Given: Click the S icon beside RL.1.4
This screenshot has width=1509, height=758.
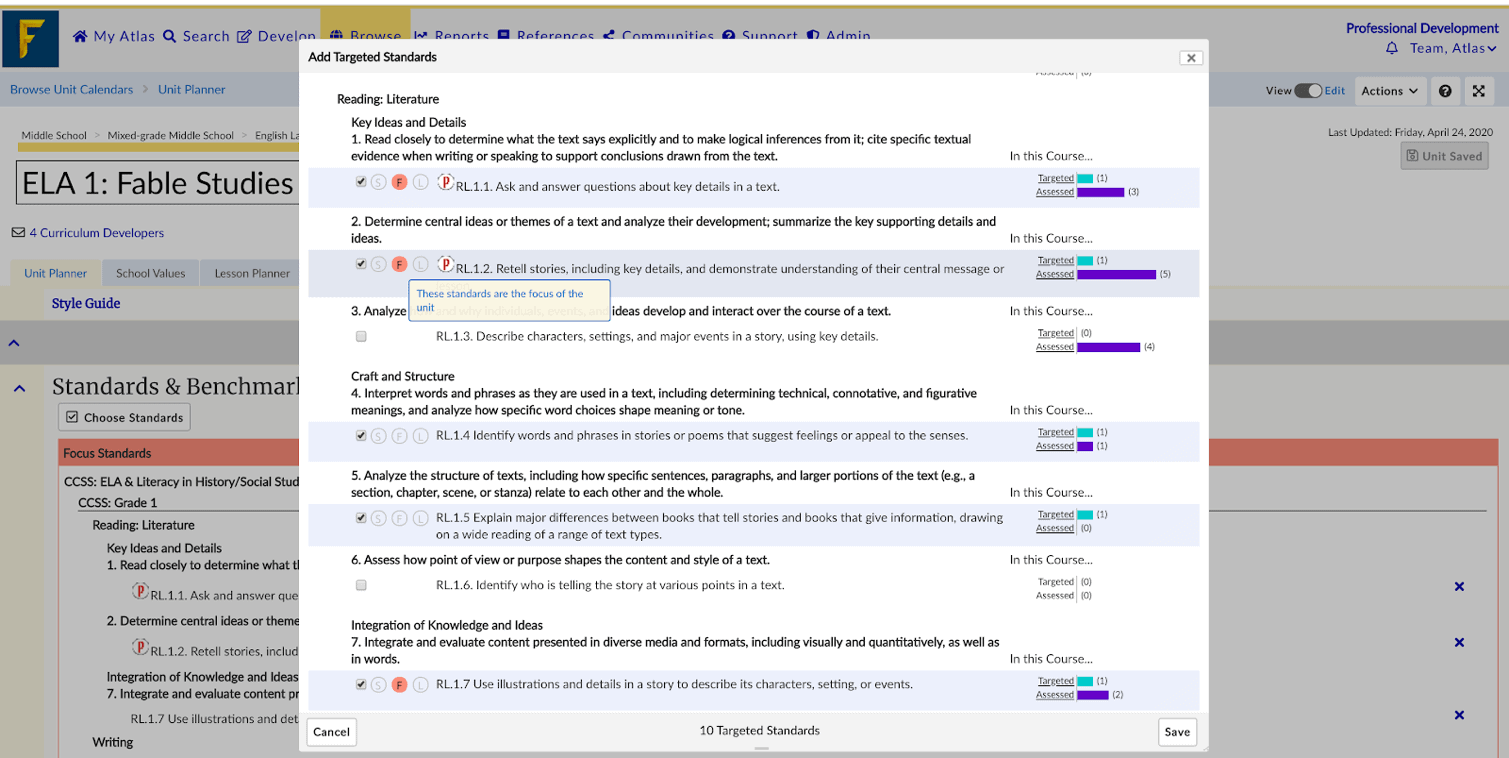Looking at the screenshot, I should tap(378, 436).
